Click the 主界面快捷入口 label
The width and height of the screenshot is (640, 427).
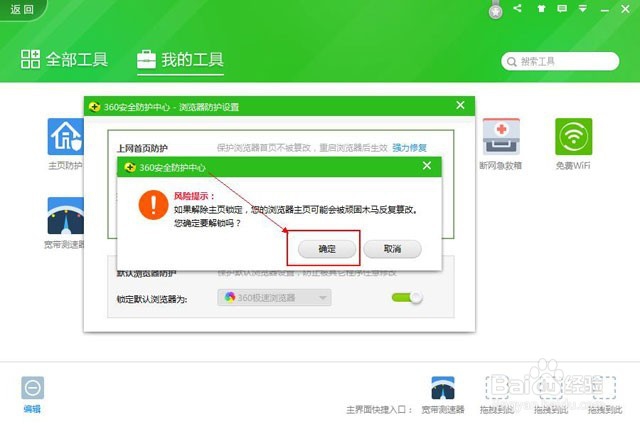click(379, 409)
